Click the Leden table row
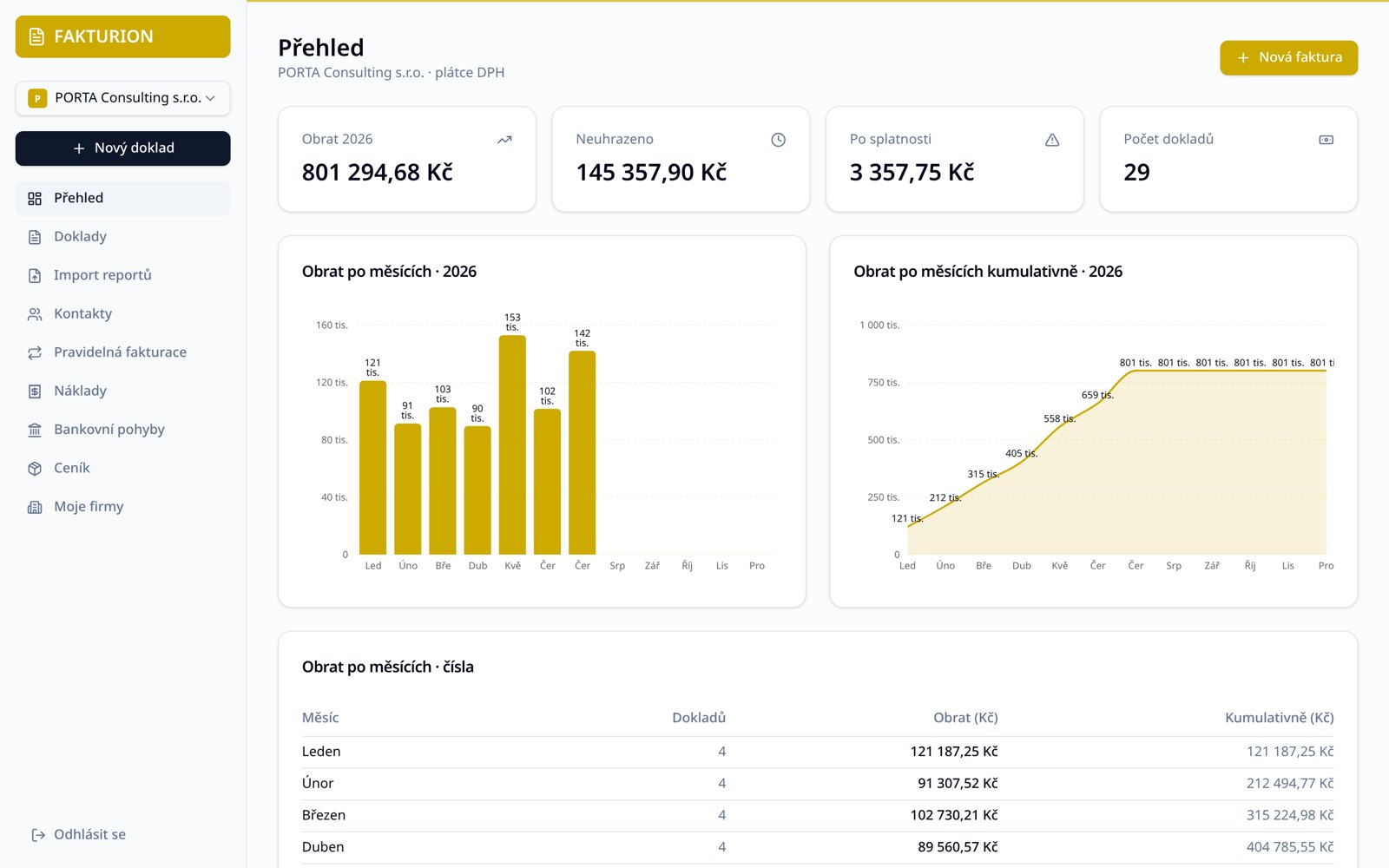Viewport: 1389px width, 868px height. (818, 752)
